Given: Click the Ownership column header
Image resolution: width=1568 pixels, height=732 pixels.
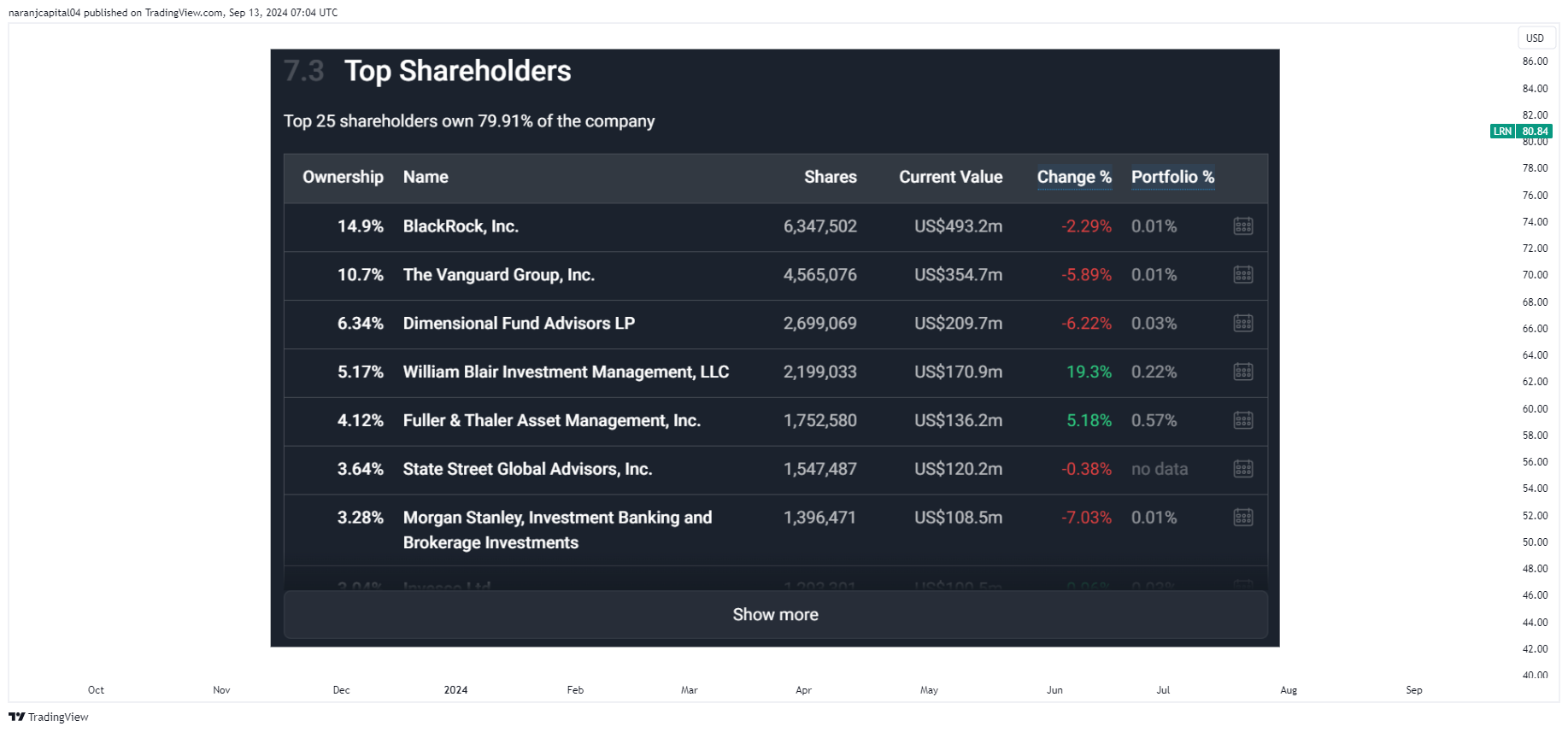Looking at the screenshot, I should [x=343, y=177].
